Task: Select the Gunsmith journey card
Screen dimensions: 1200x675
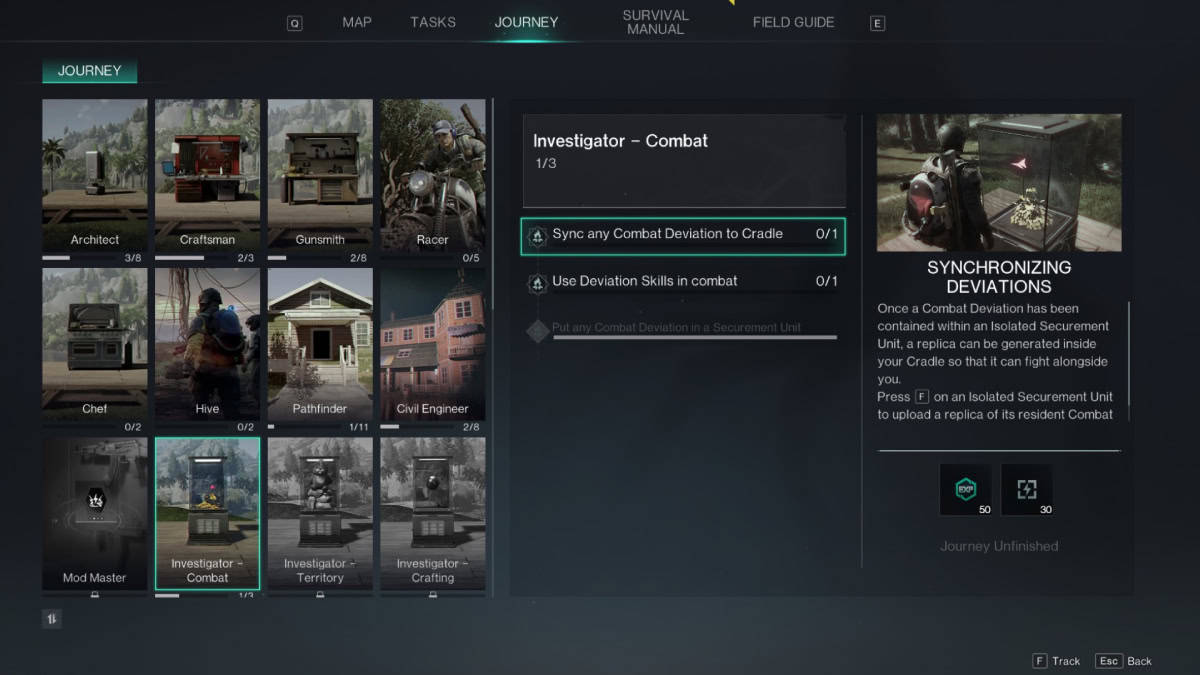Action: click(x=320, y=175)
